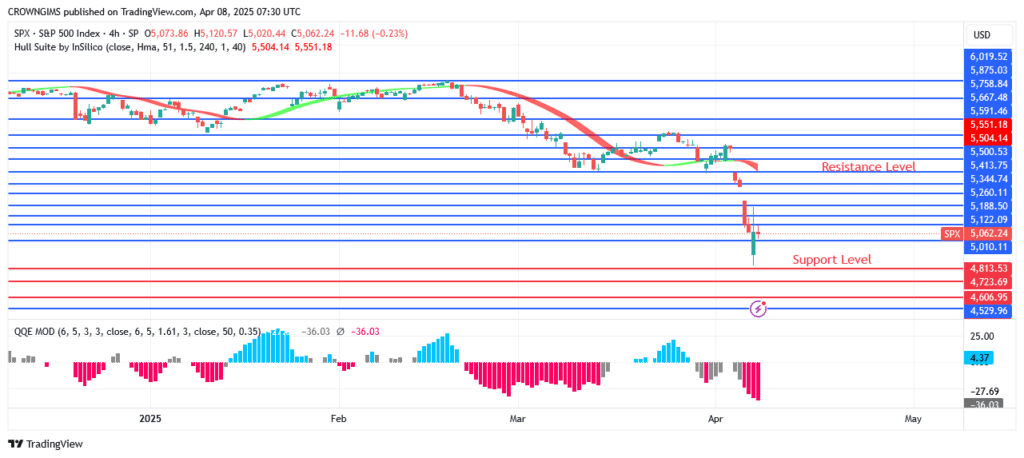The height and width of the screenshot is (458, 1024).
Task: Click the high value H5,120.57 in header
Action: [x=216, y=32]
